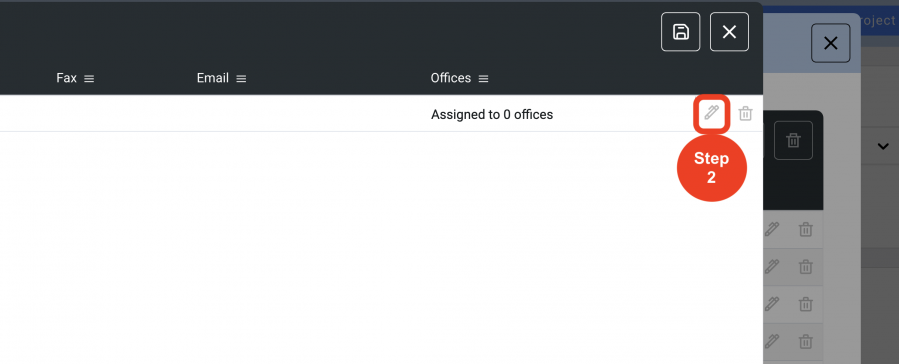Viewport: 899px width, 364px height.
Task: Open the Email column menu icon
Action: (x=241, y=79)
